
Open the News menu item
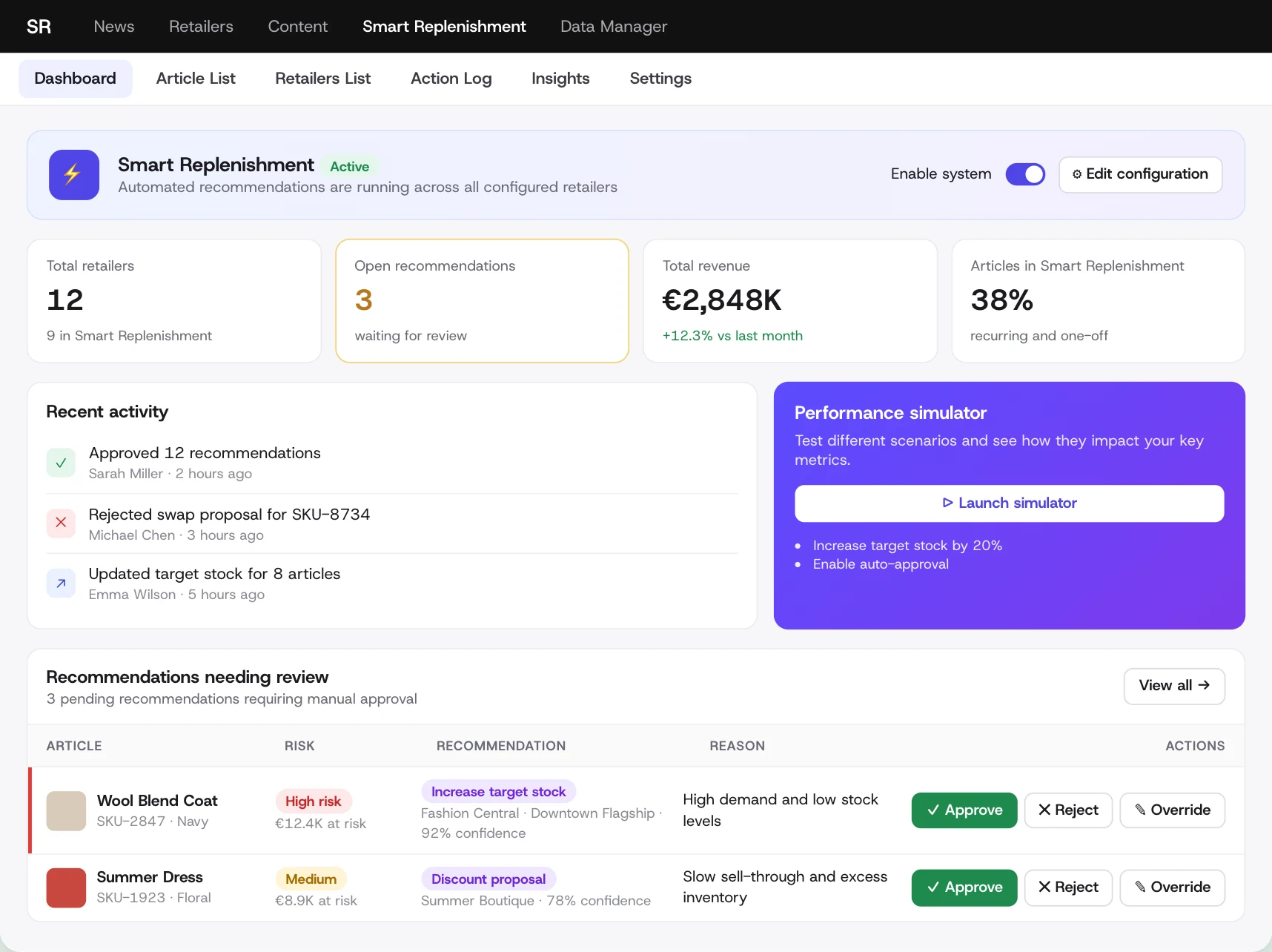[x=114, y=27]
